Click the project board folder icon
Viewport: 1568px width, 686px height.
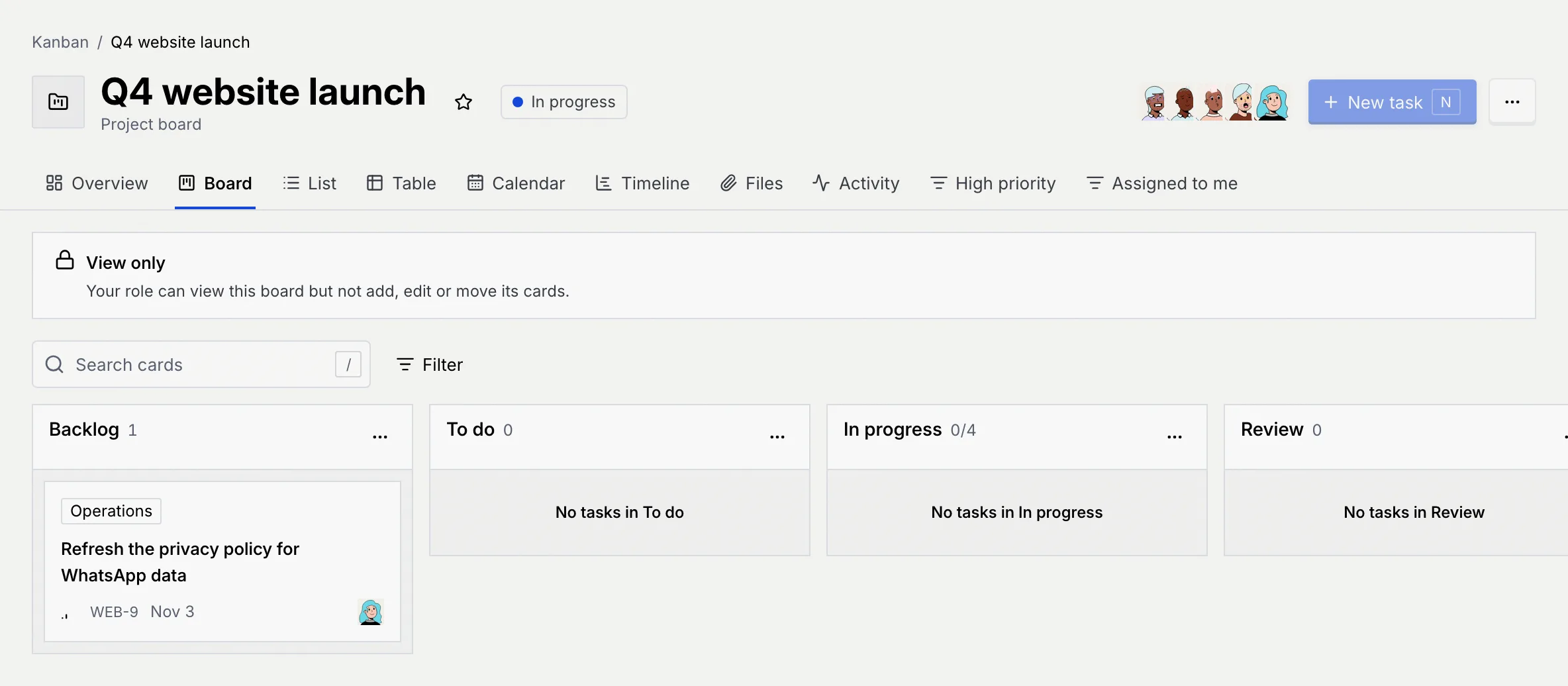[58, 102]
